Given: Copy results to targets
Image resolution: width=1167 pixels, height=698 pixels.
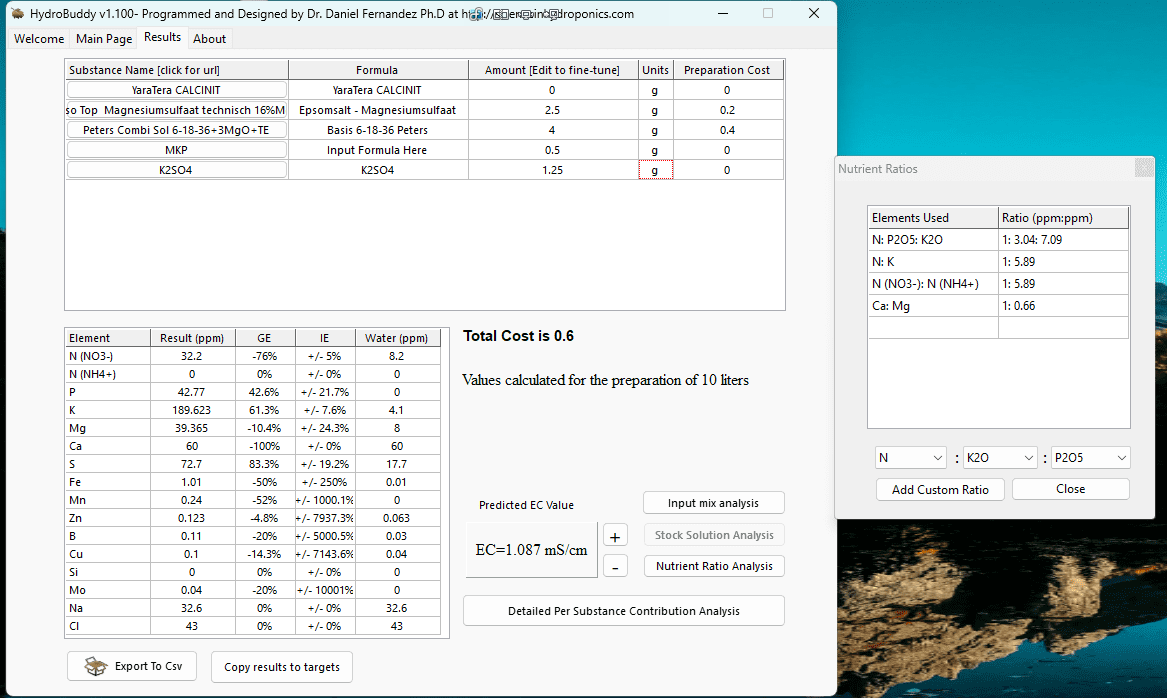Looking at the screenshot, I should coord(282,667).
